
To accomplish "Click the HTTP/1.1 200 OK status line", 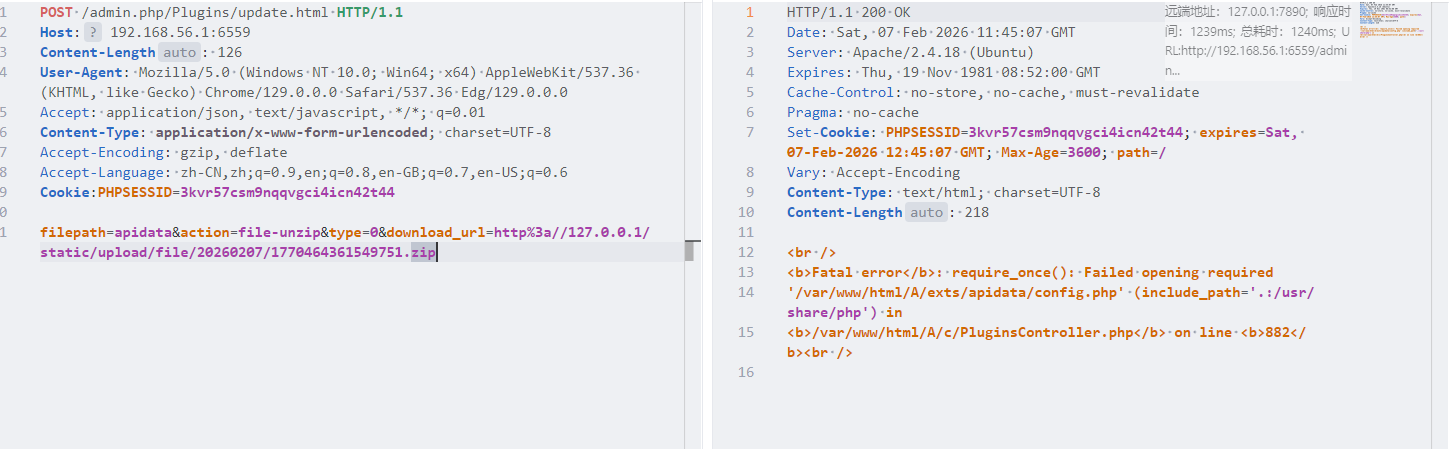I will point(849,12).
